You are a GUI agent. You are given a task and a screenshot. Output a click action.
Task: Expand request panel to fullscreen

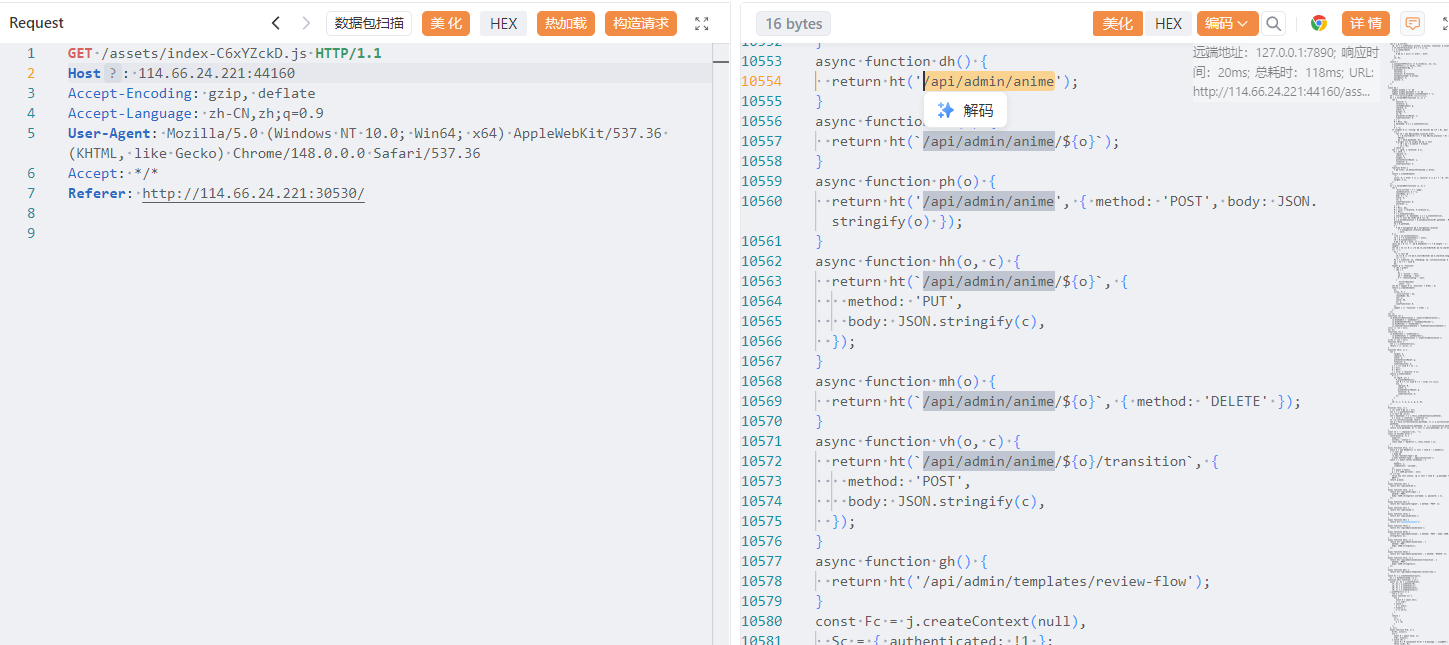[702, 23]
